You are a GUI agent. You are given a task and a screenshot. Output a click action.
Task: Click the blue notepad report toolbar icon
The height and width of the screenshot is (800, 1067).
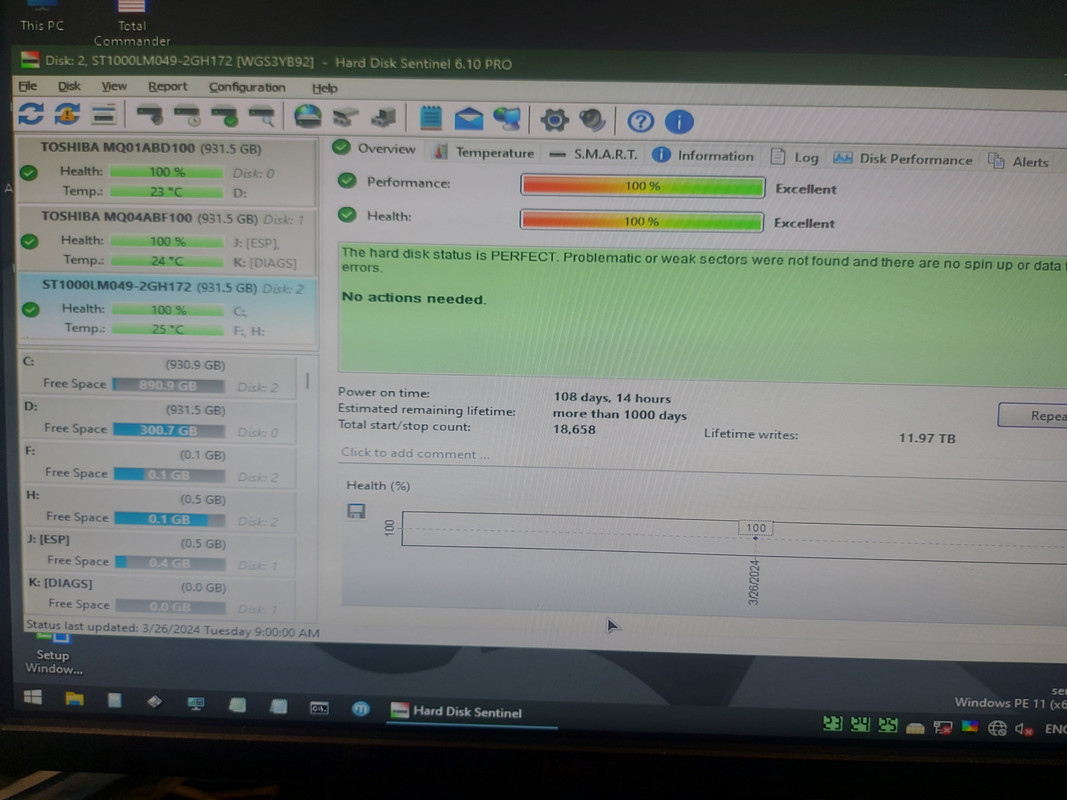click(x=430, y=118)
